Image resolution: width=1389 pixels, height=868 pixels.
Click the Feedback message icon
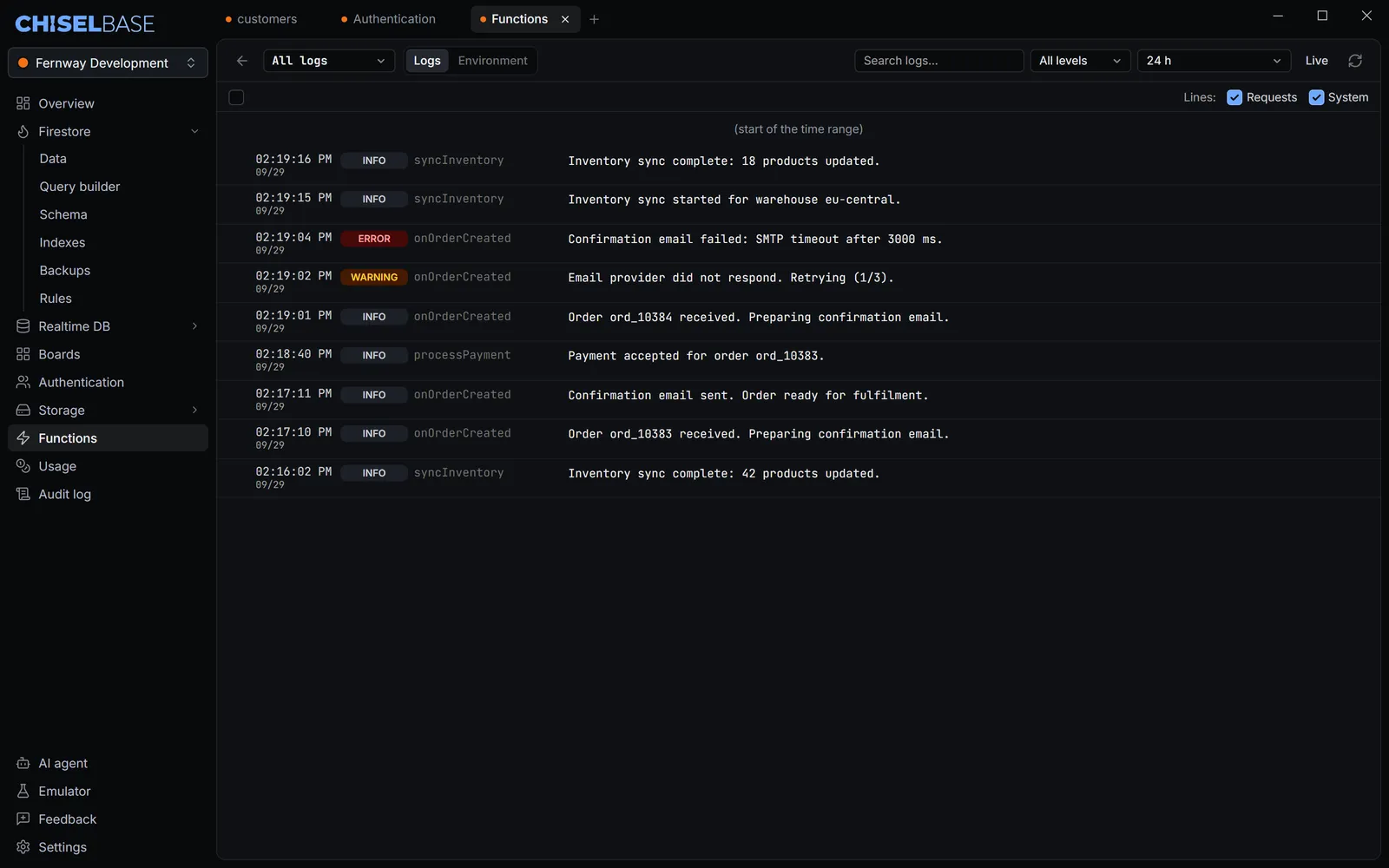[23, 819]
